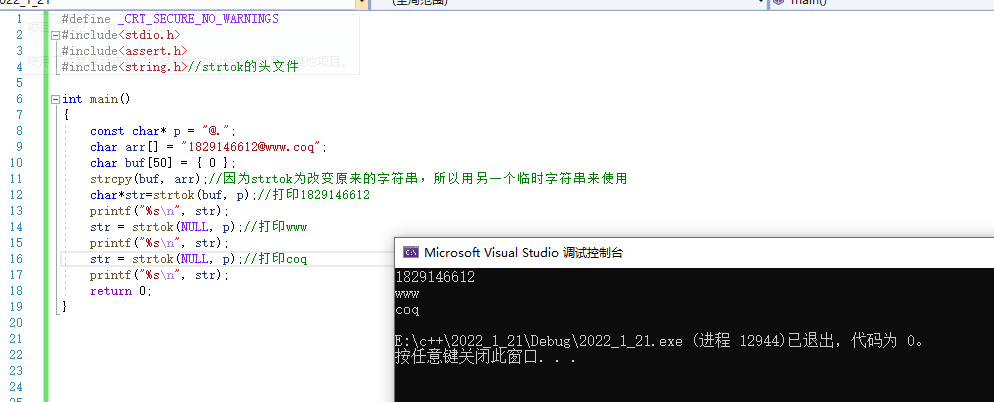This screenshot has height=402, width=994.
Task: Click the 按任意键关闭此窗口 message in console
Action: click(x=485, y=357)
